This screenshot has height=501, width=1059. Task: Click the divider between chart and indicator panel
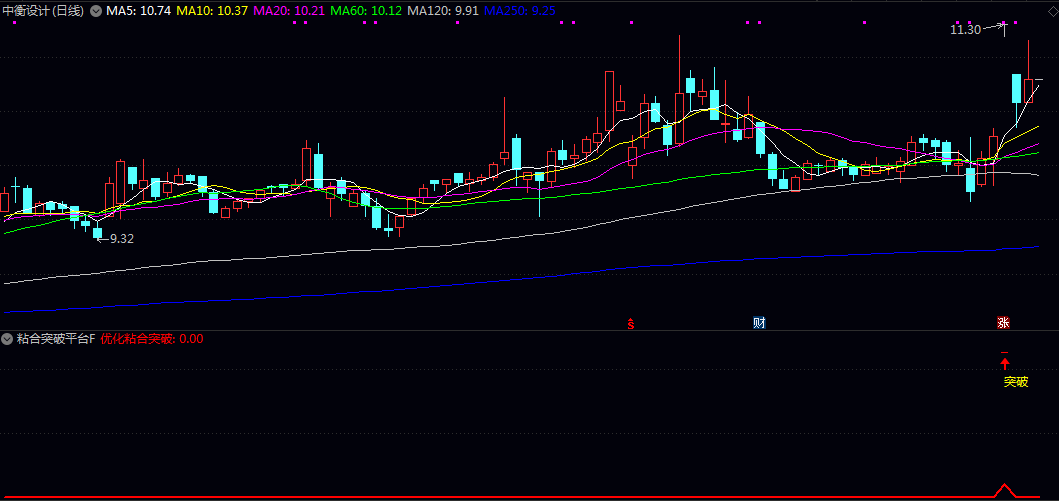click(x=529, y=330)
